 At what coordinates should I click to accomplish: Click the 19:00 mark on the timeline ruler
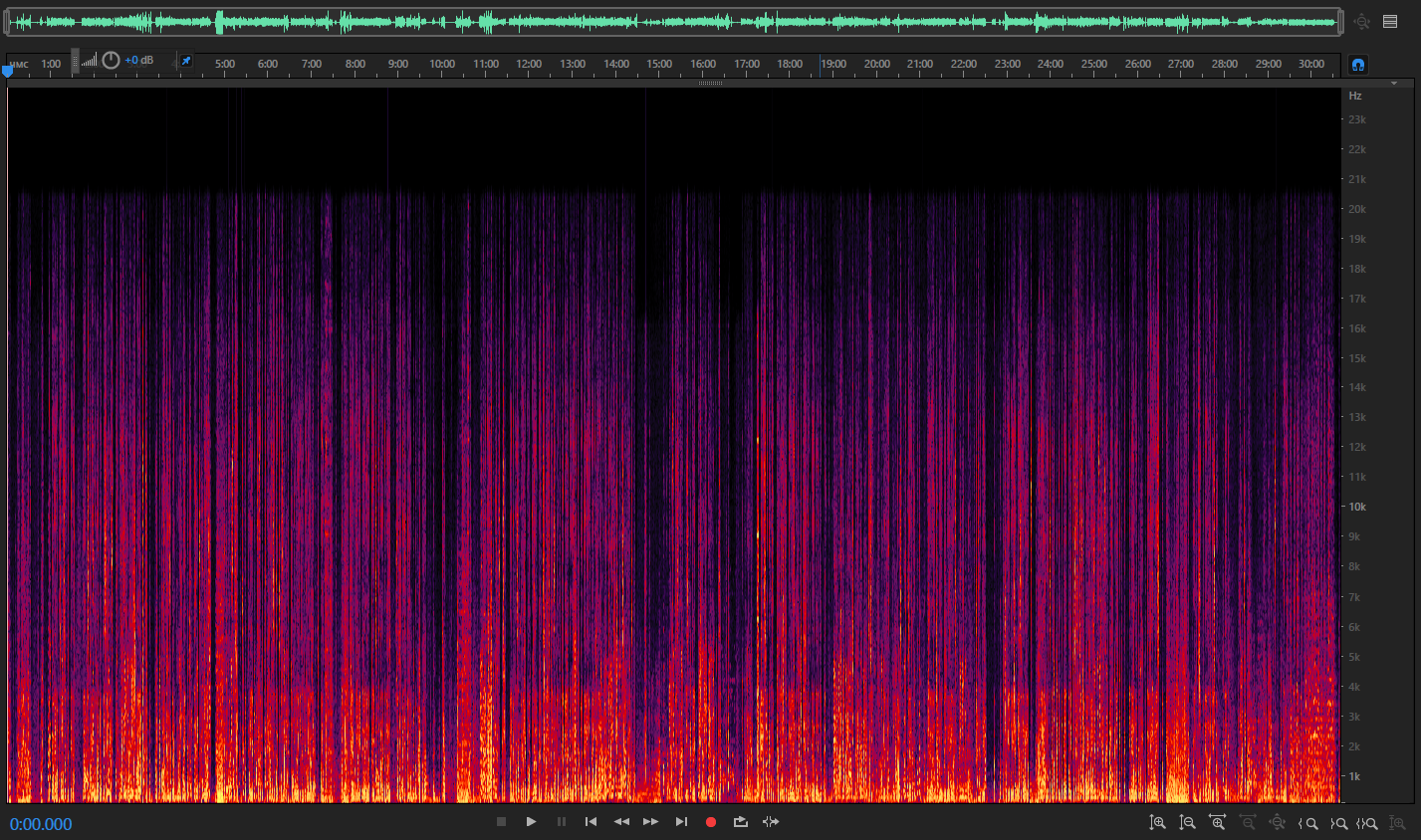[833, 64]
